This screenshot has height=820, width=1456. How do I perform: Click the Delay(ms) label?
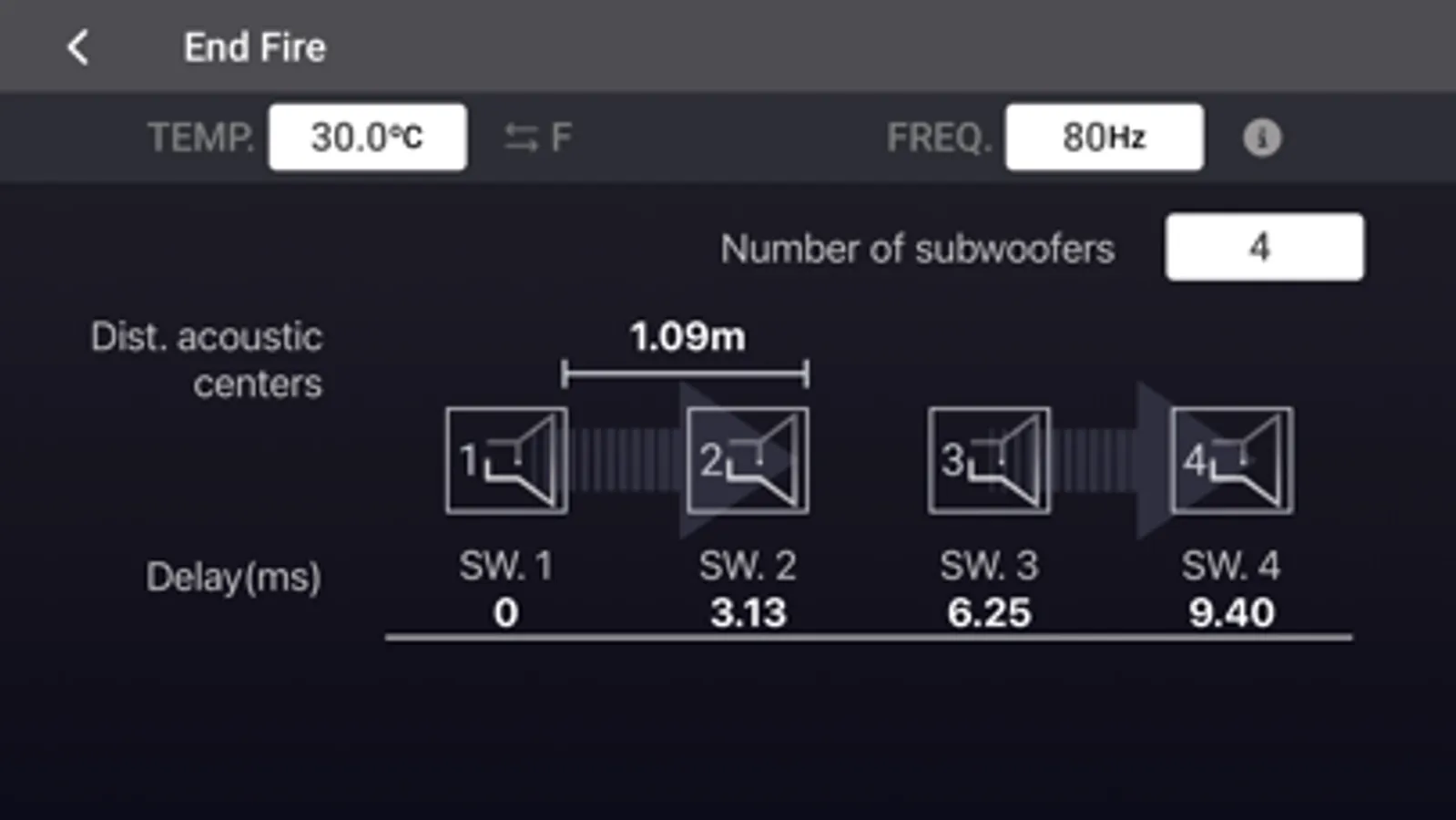click(x=233, y=577)
